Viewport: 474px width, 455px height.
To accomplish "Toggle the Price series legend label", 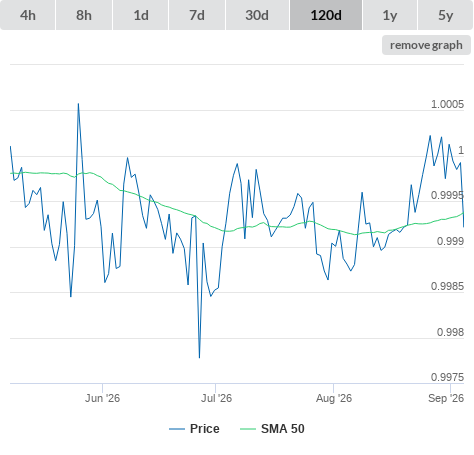I will tap(205, 429).
